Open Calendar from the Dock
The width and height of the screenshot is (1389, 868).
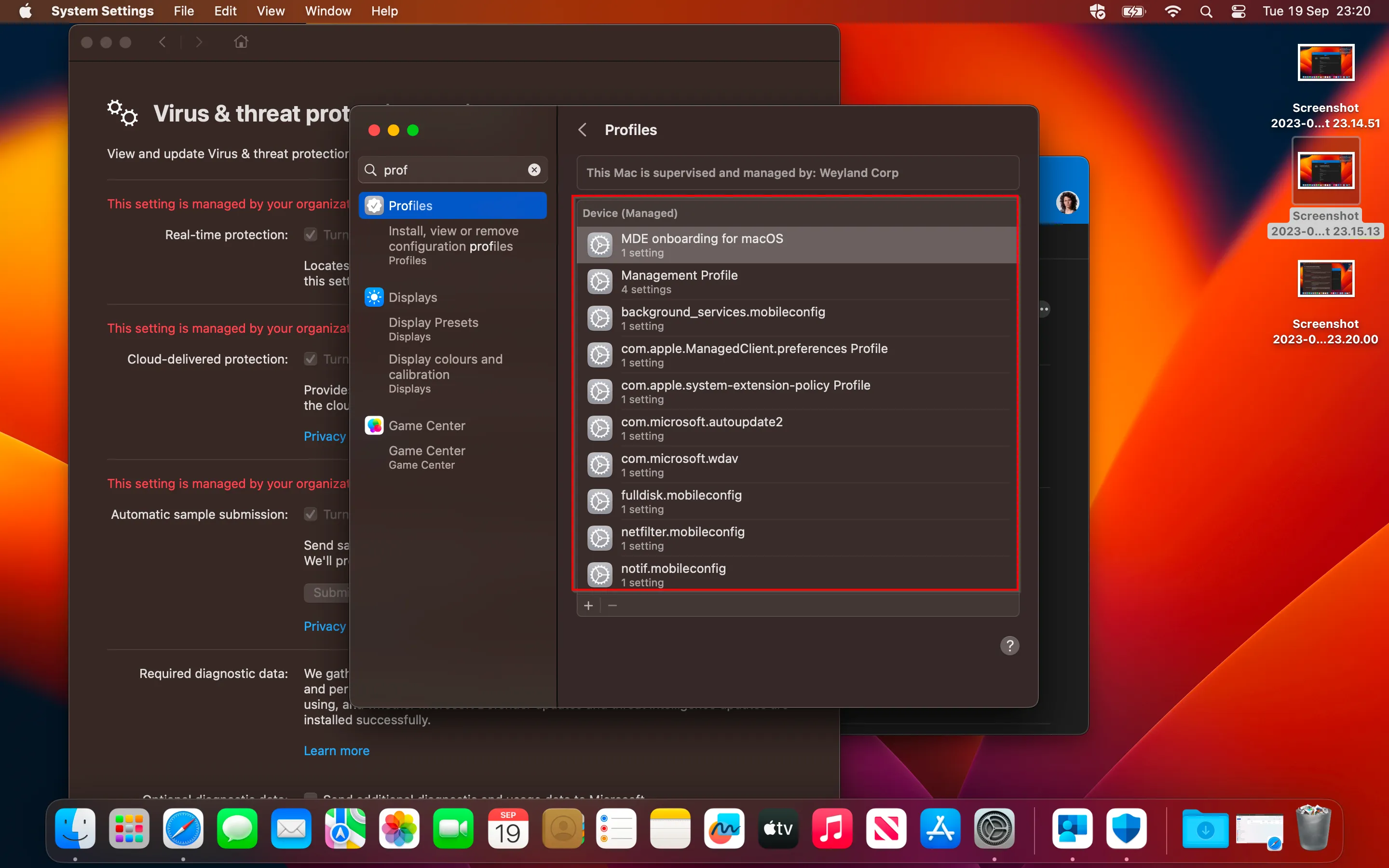click(x=507, y=828)
